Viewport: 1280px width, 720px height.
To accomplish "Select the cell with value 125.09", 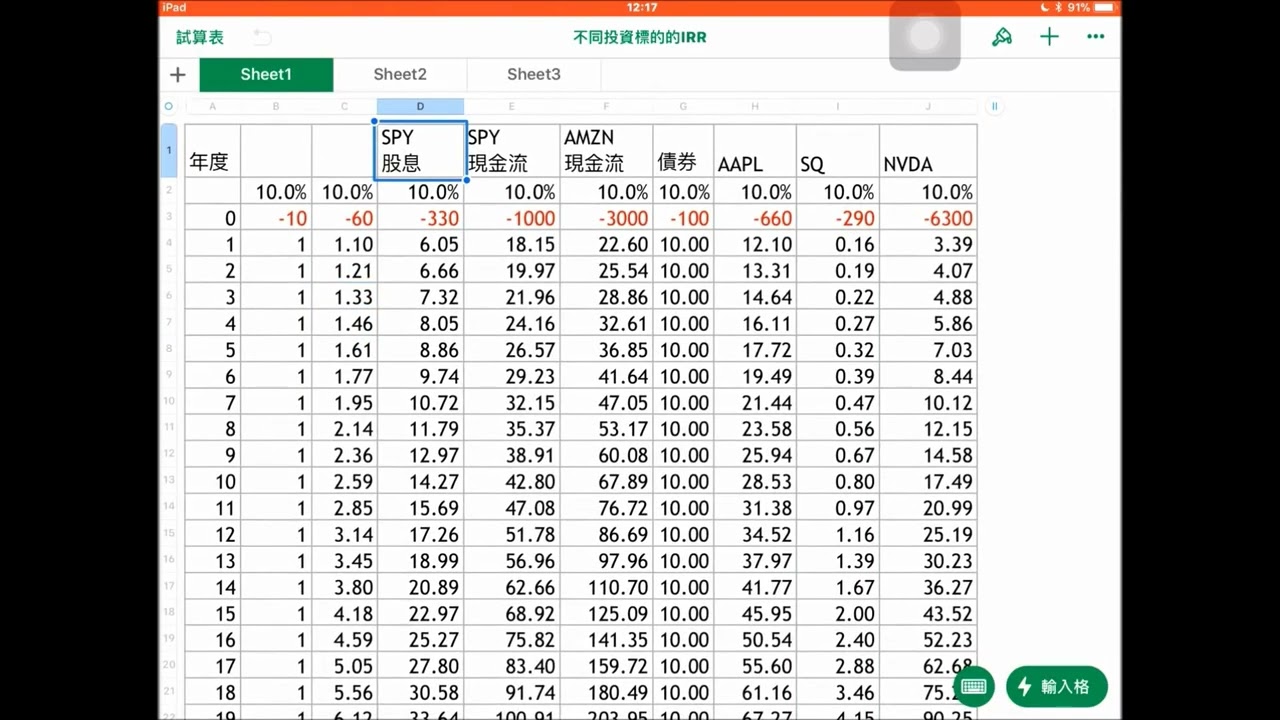I will pos(606,613).
